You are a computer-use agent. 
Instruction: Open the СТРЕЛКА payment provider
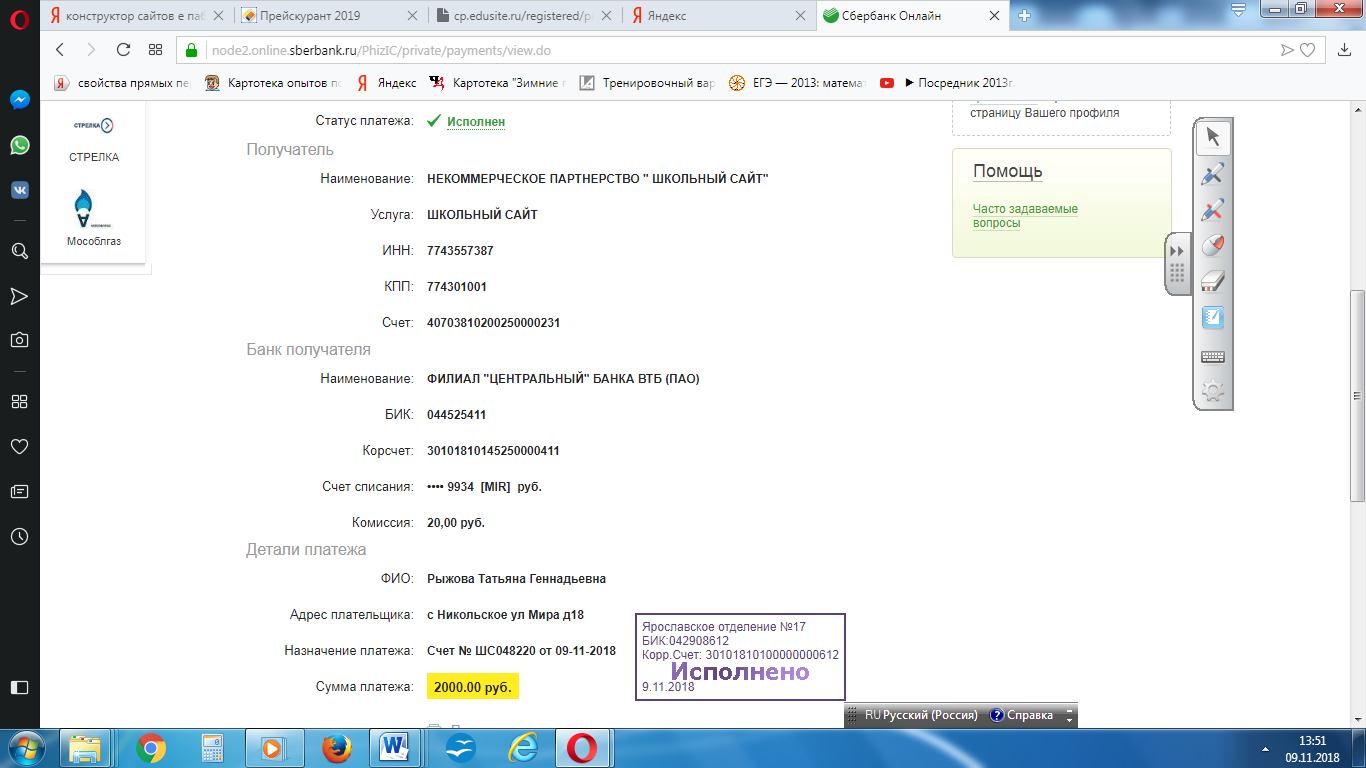pyautogui.click(x=94, y=138)
